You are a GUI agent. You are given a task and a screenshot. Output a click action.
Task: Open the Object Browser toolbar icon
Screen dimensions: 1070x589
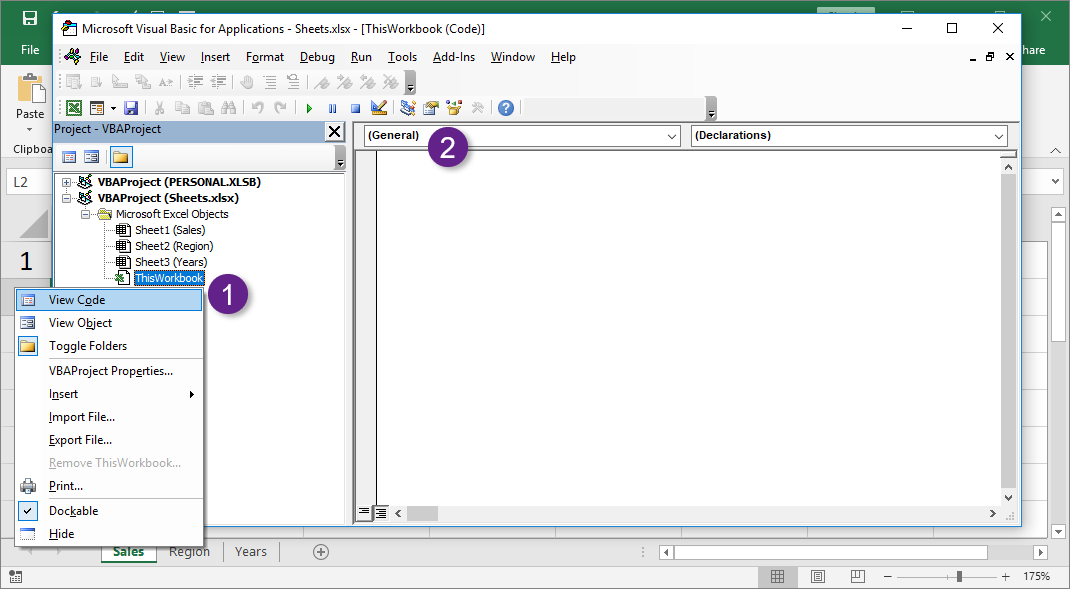pos(454,108)
